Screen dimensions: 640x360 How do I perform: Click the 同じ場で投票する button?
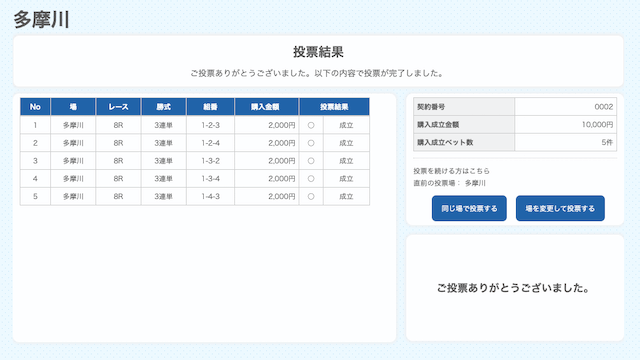pos(469,208)
